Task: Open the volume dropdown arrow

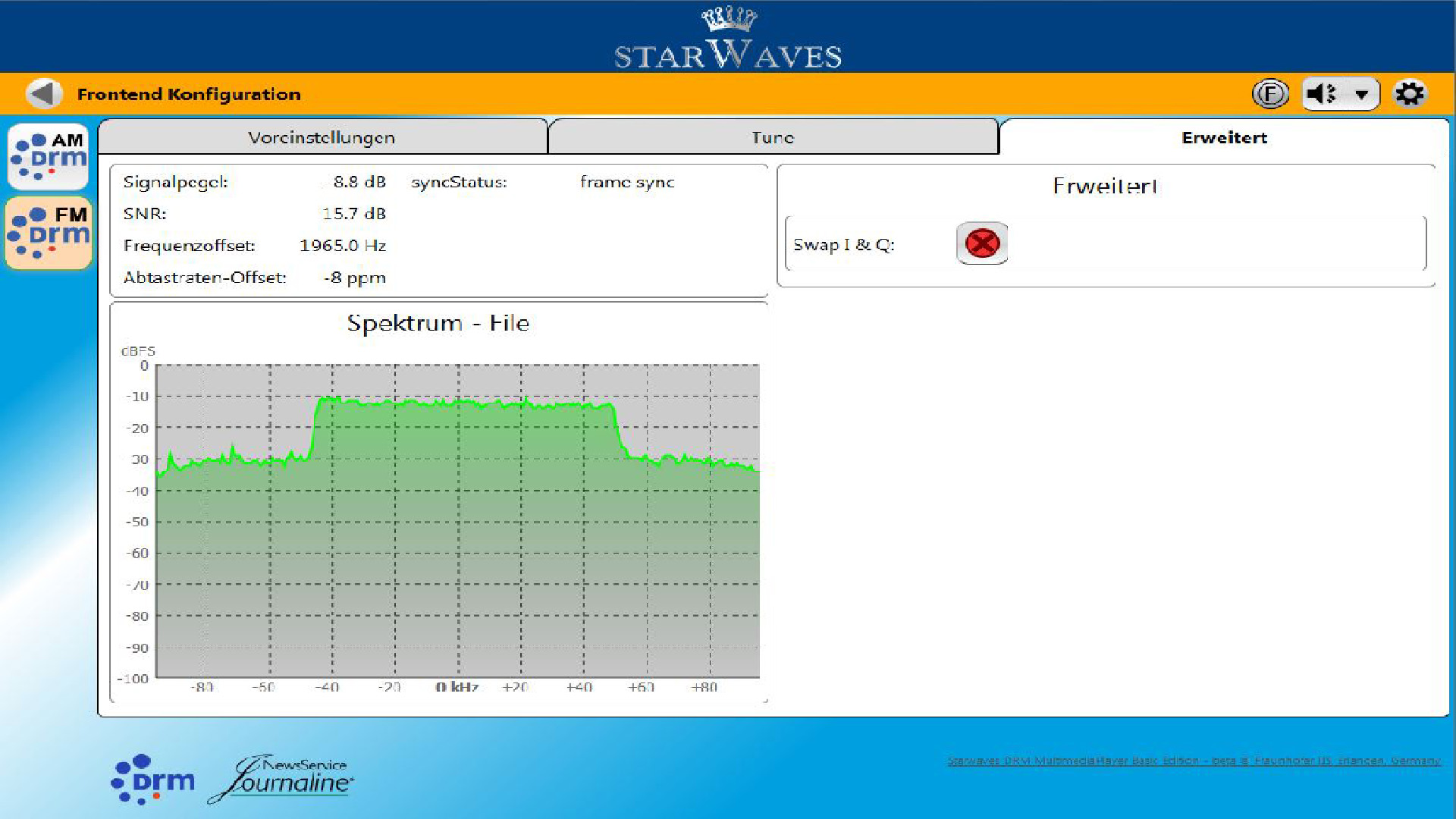Action: [1361, 93]
